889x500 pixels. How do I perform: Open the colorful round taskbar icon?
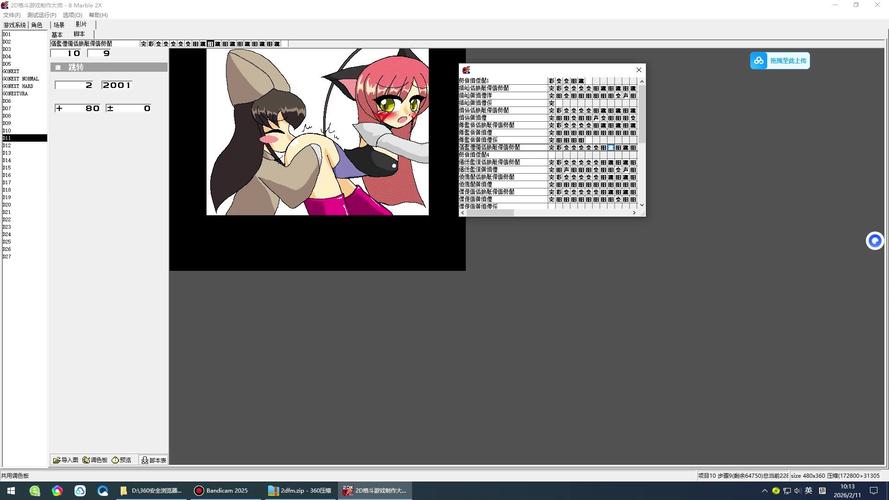[57, 490]
